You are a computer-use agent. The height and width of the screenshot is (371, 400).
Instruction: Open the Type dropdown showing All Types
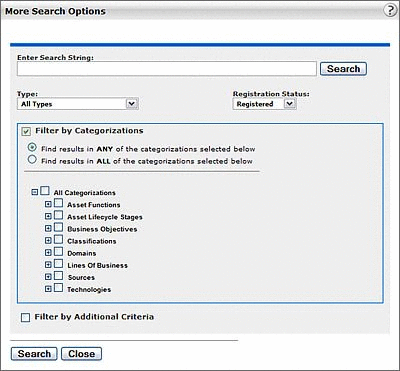point(78,104)
